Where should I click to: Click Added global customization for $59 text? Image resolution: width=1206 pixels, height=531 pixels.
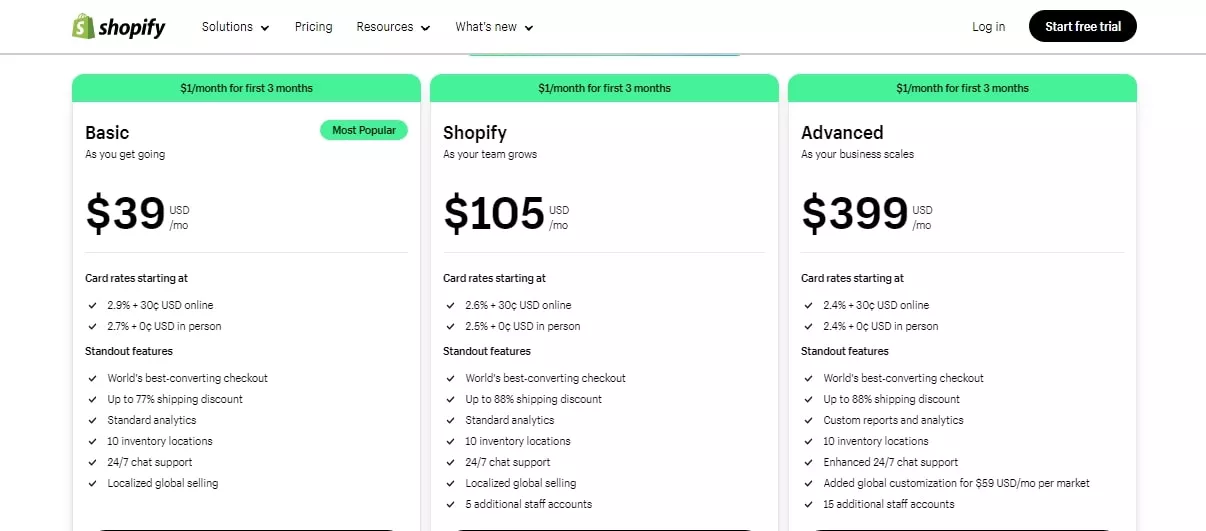[956, 483]
